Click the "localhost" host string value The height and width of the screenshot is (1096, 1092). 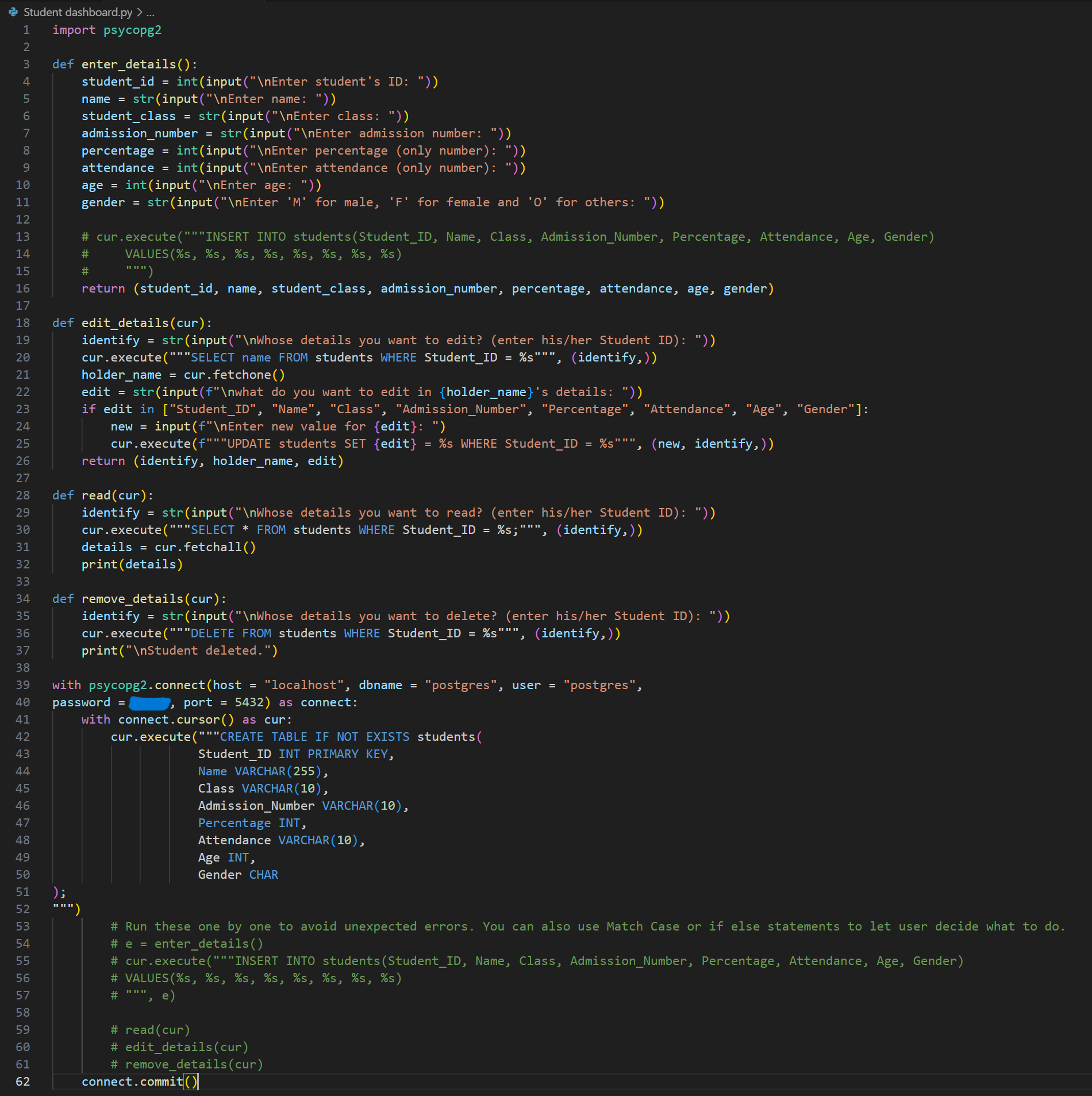[x=304, y=685]
